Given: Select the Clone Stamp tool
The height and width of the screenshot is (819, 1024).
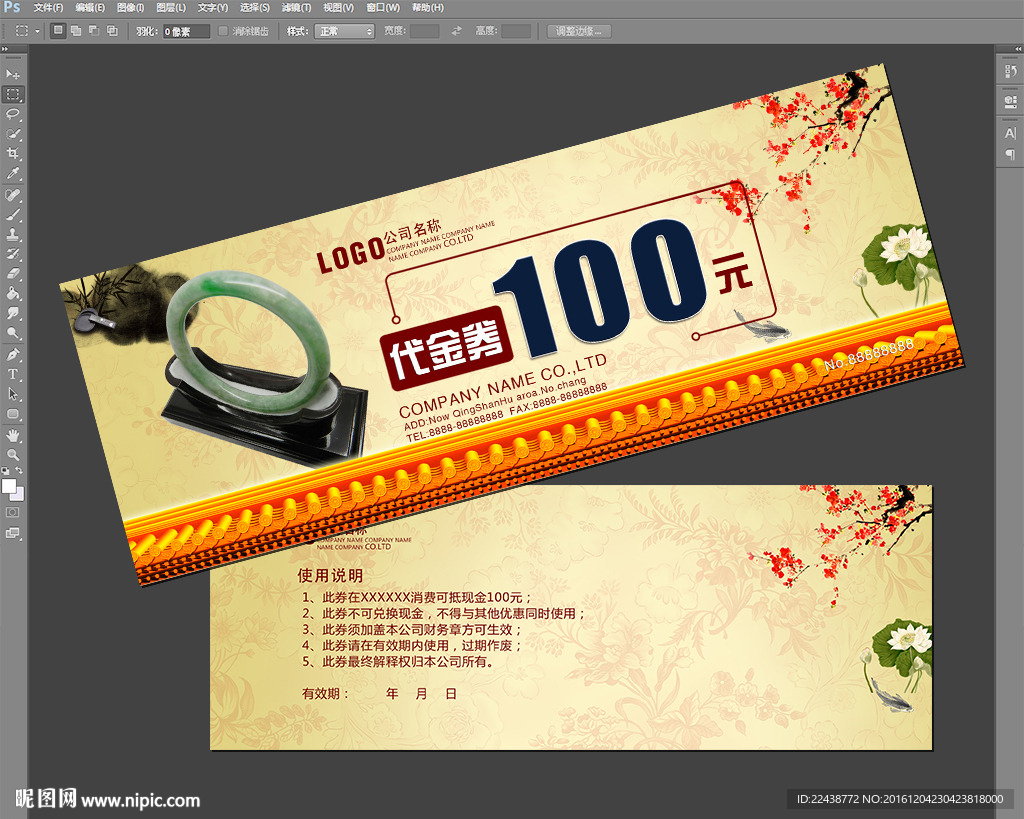Looking at the screenshot, I should [x=13, y=234].
